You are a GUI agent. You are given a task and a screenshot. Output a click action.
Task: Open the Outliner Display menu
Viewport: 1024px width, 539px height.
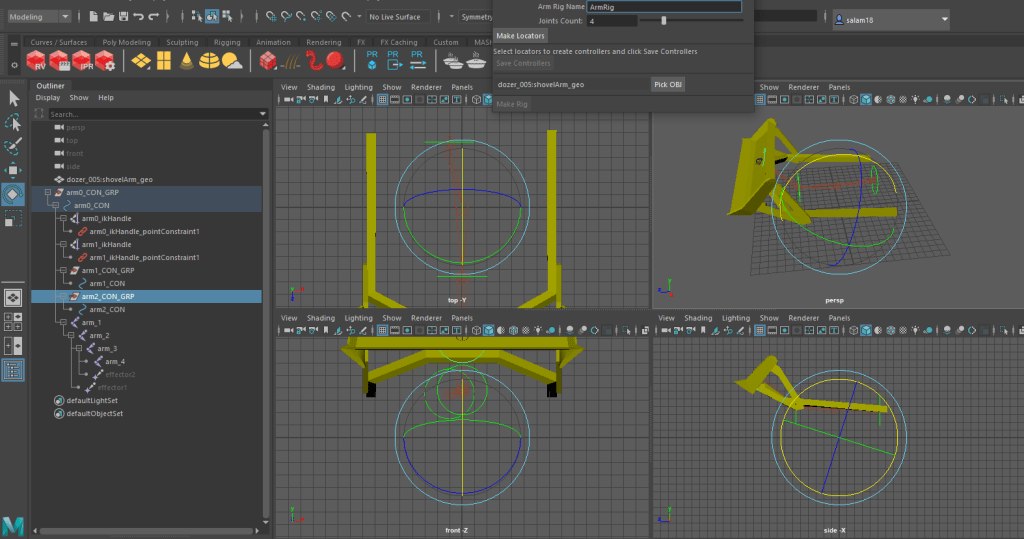48,98
